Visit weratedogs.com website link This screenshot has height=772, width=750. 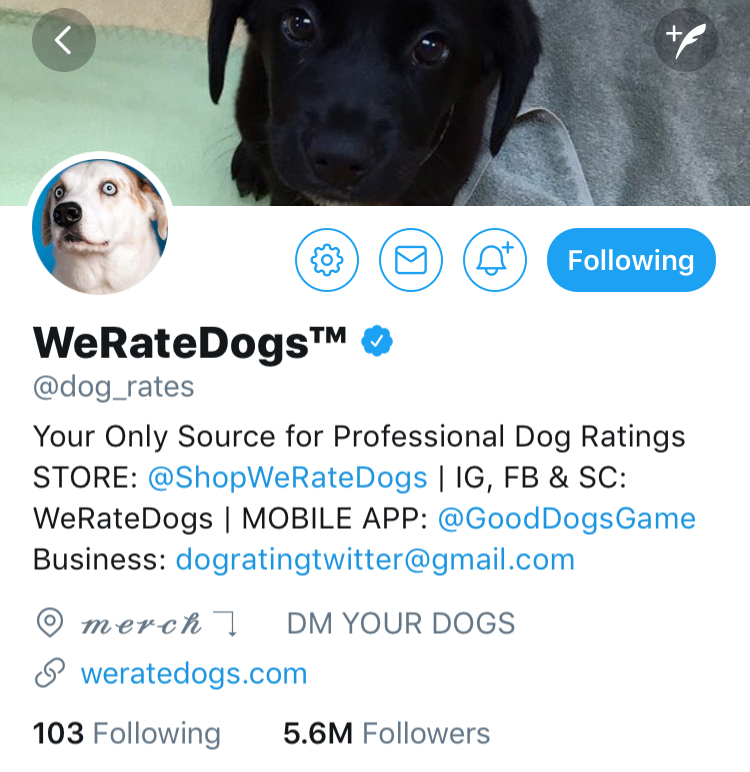click(194, 674)
